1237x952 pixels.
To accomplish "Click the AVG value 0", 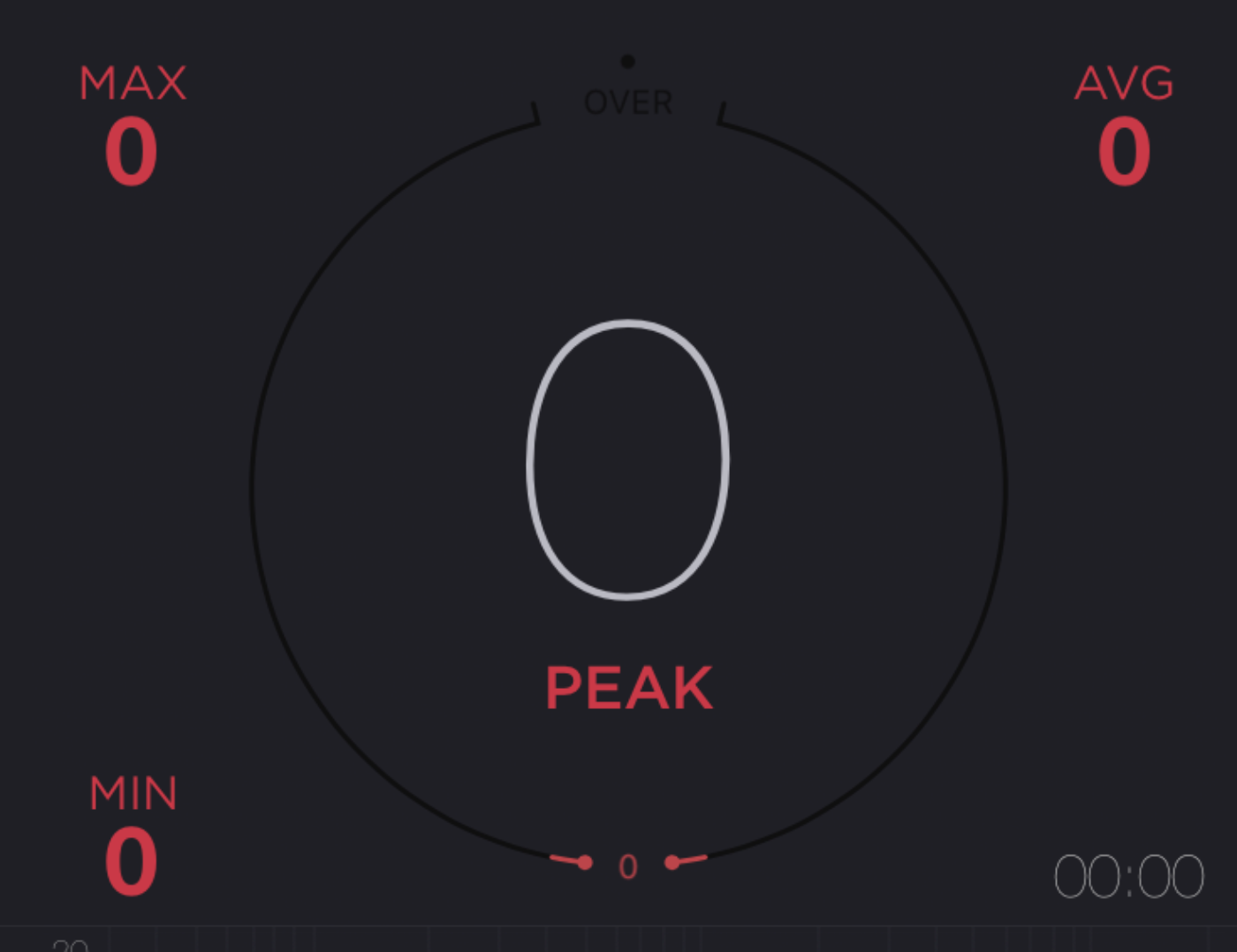I will [x=1124, y=152].
